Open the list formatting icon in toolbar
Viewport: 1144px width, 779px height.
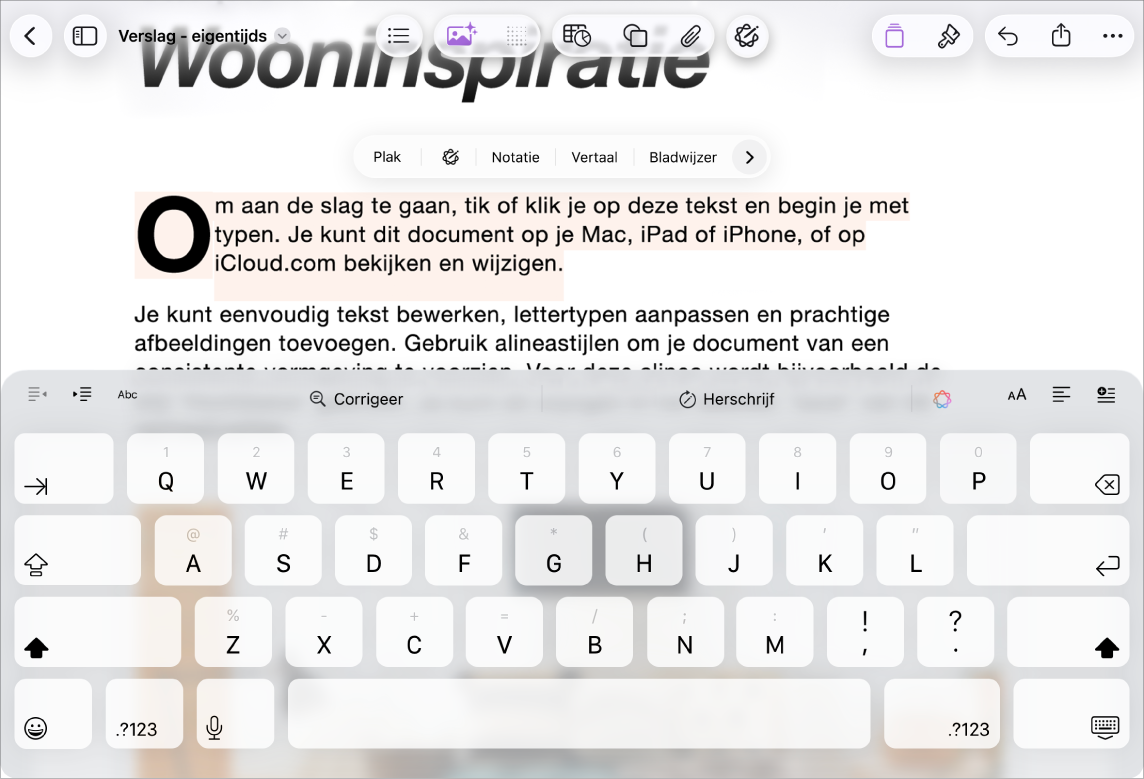pos(398,36)
